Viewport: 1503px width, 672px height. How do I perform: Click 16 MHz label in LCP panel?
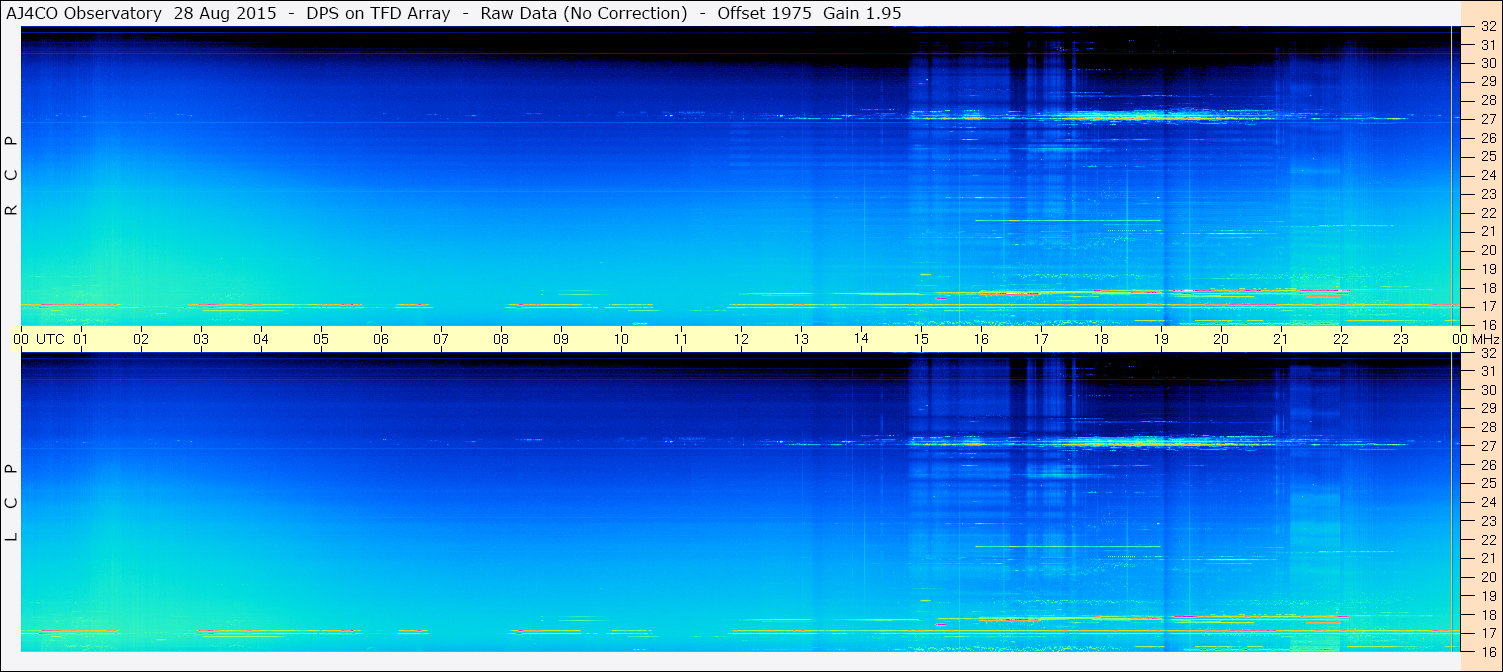click(1487, 651)
